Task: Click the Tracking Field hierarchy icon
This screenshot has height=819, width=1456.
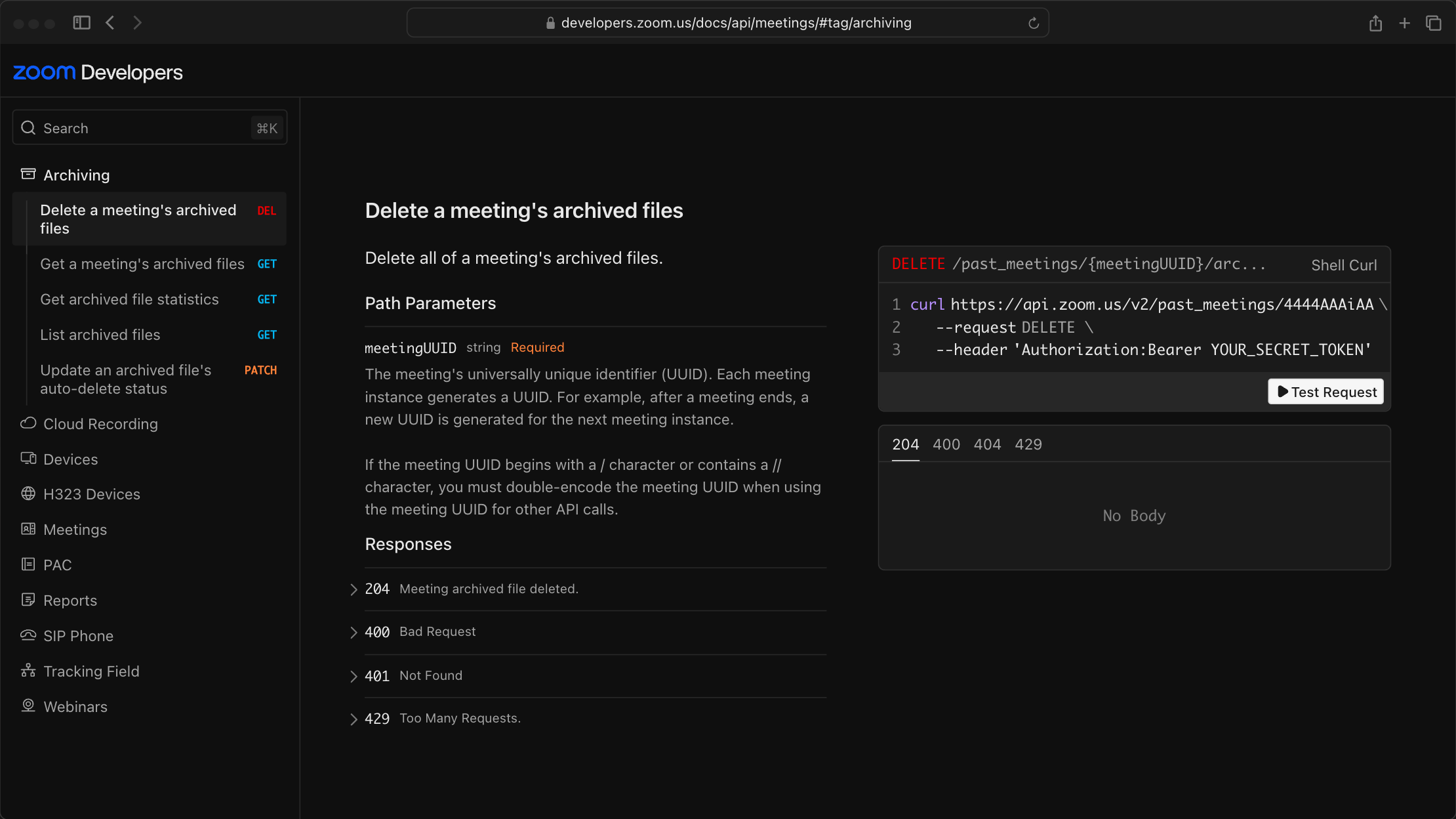Action: point(28,670)
